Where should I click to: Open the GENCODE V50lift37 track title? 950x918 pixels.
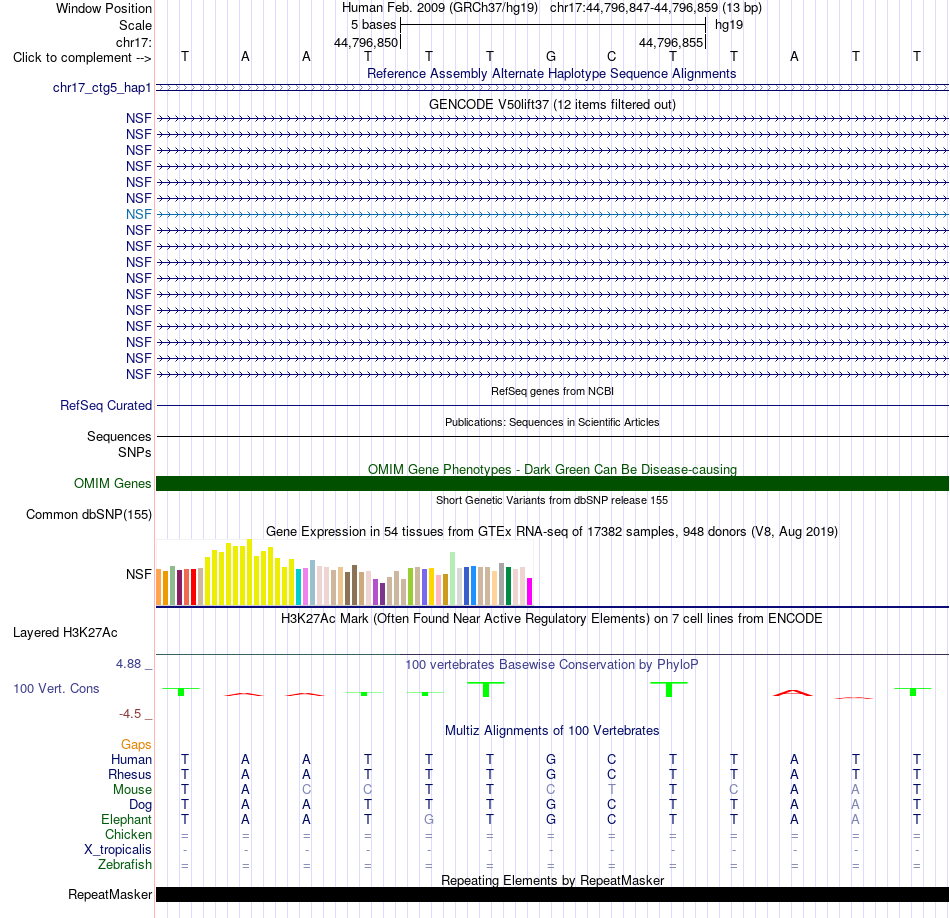coord(552,104)
